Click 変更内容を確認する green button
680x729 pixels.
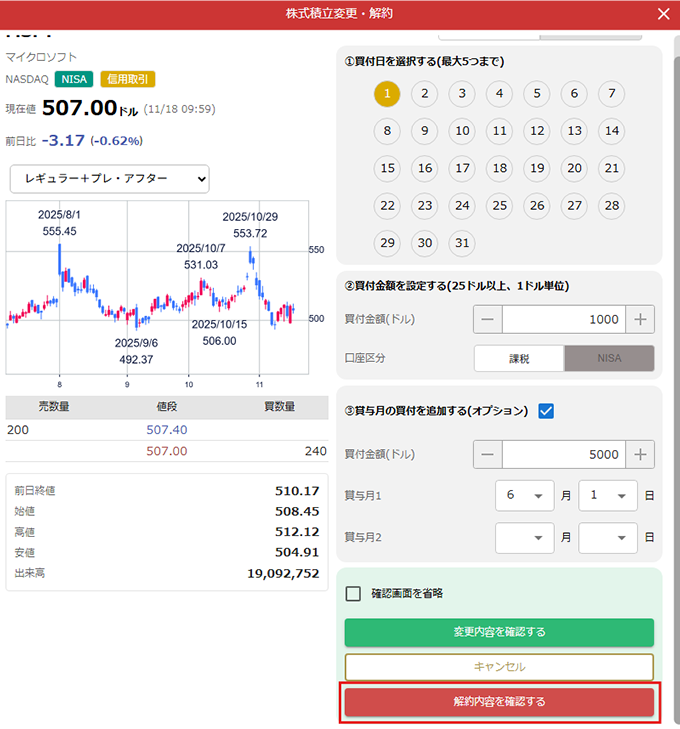click(499, 632)
